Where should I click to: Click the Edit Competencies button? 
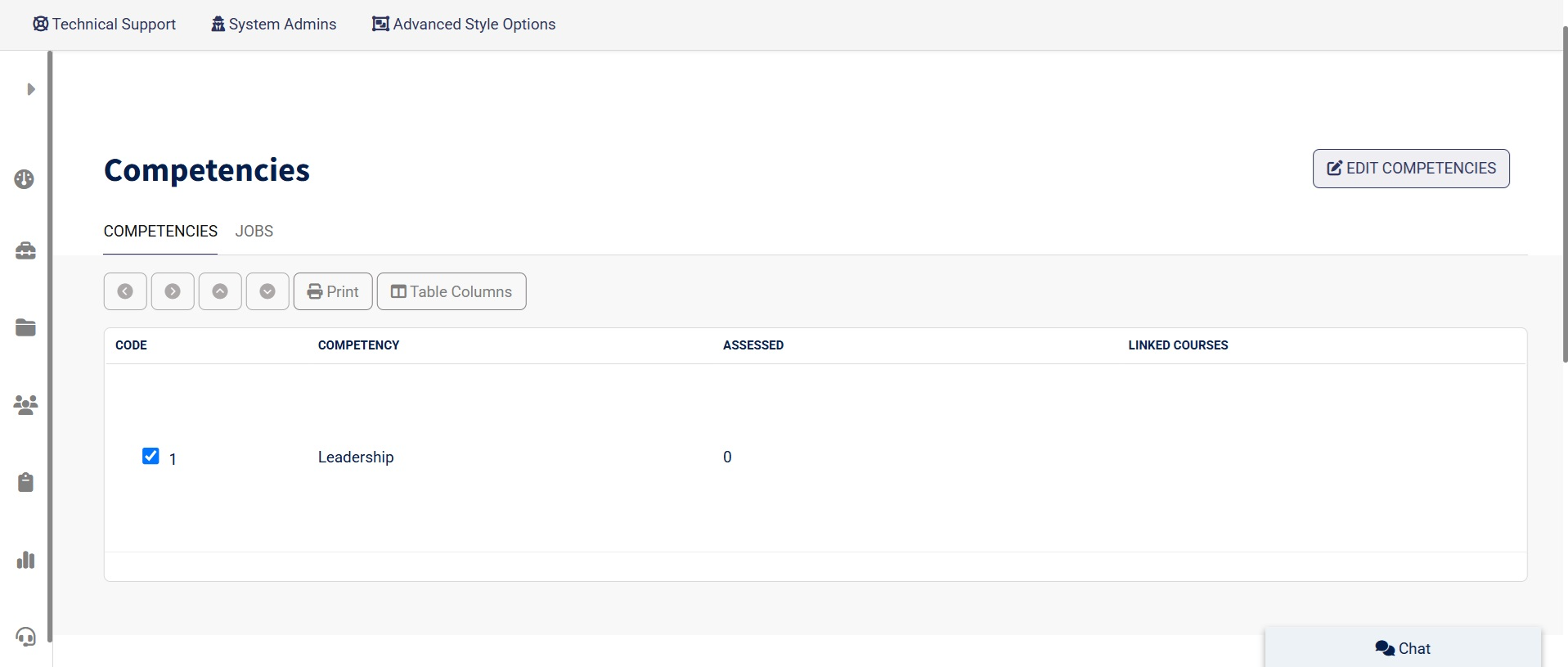[x=1410, y=169]
